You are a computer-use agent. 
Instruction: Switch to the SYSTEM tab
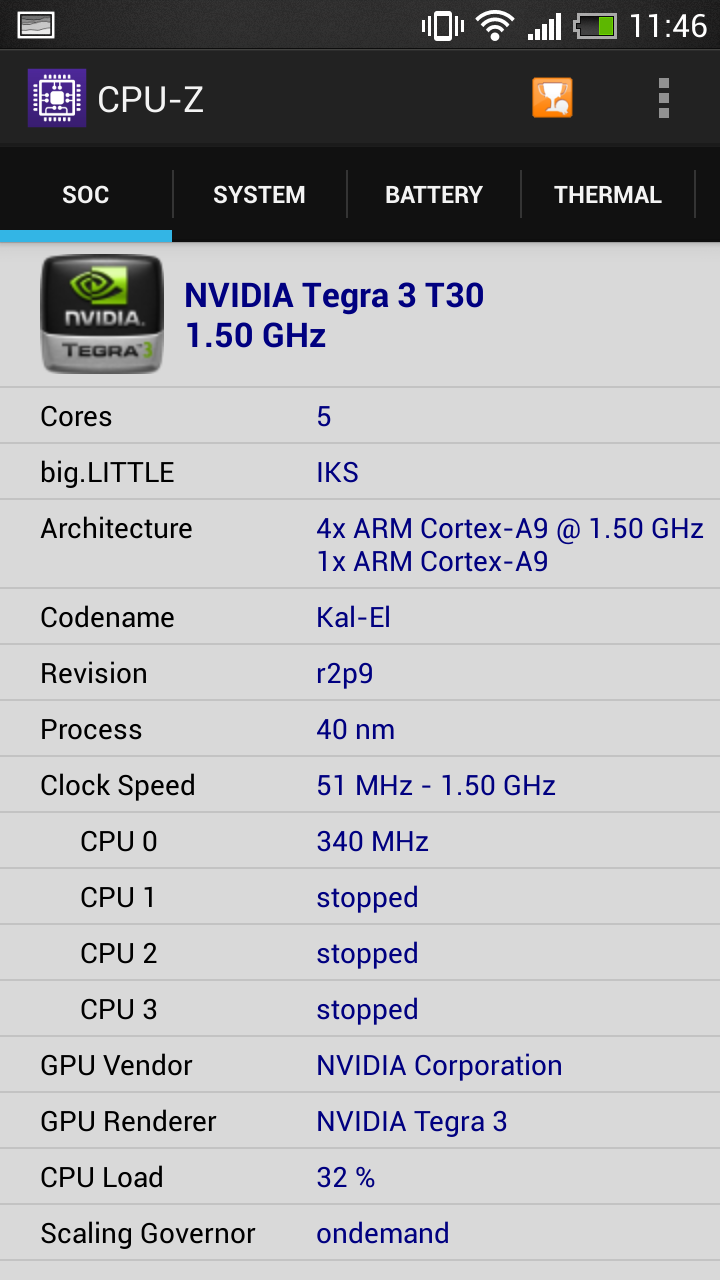click(x=259, y=194)
